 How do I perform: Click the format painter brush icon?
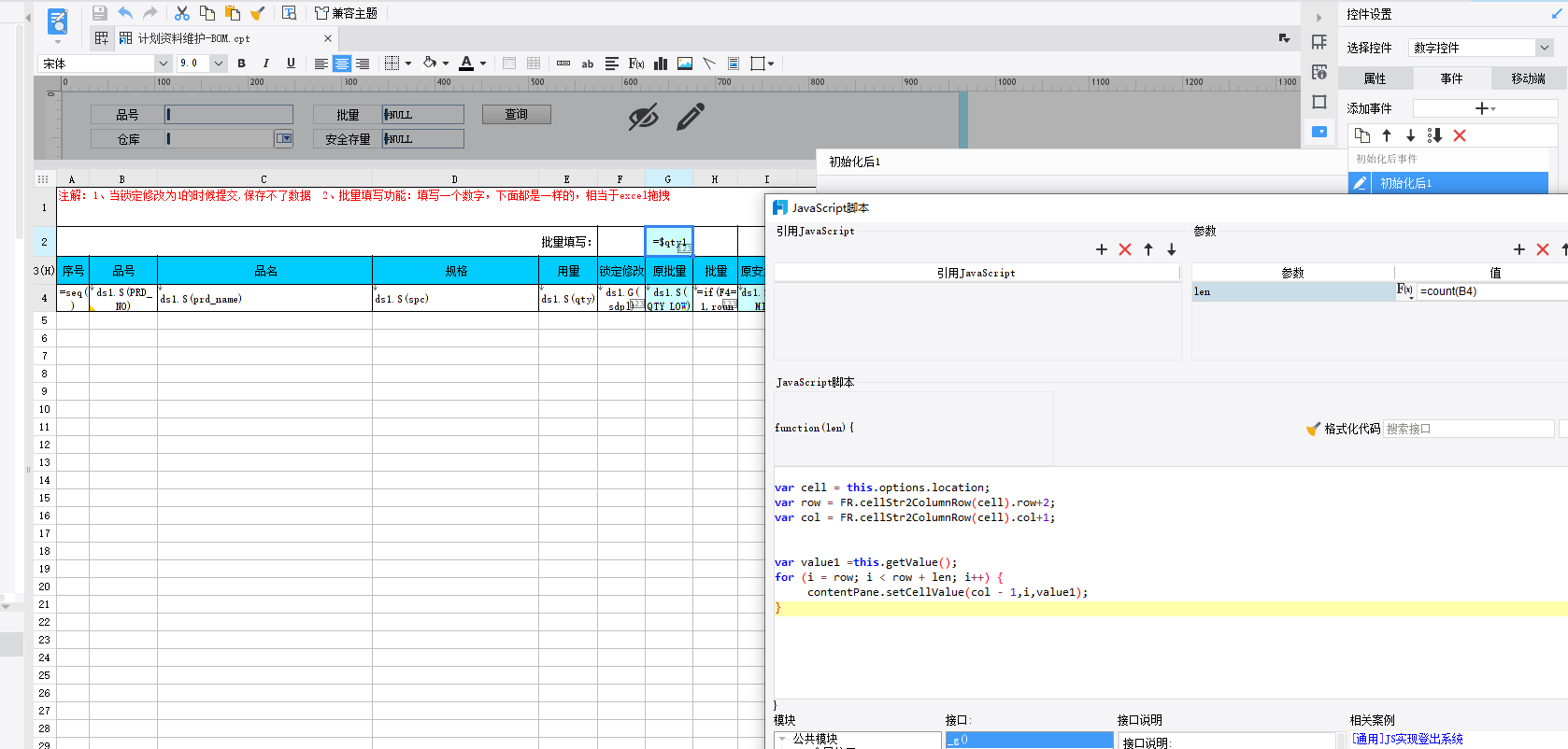[258, 13]
